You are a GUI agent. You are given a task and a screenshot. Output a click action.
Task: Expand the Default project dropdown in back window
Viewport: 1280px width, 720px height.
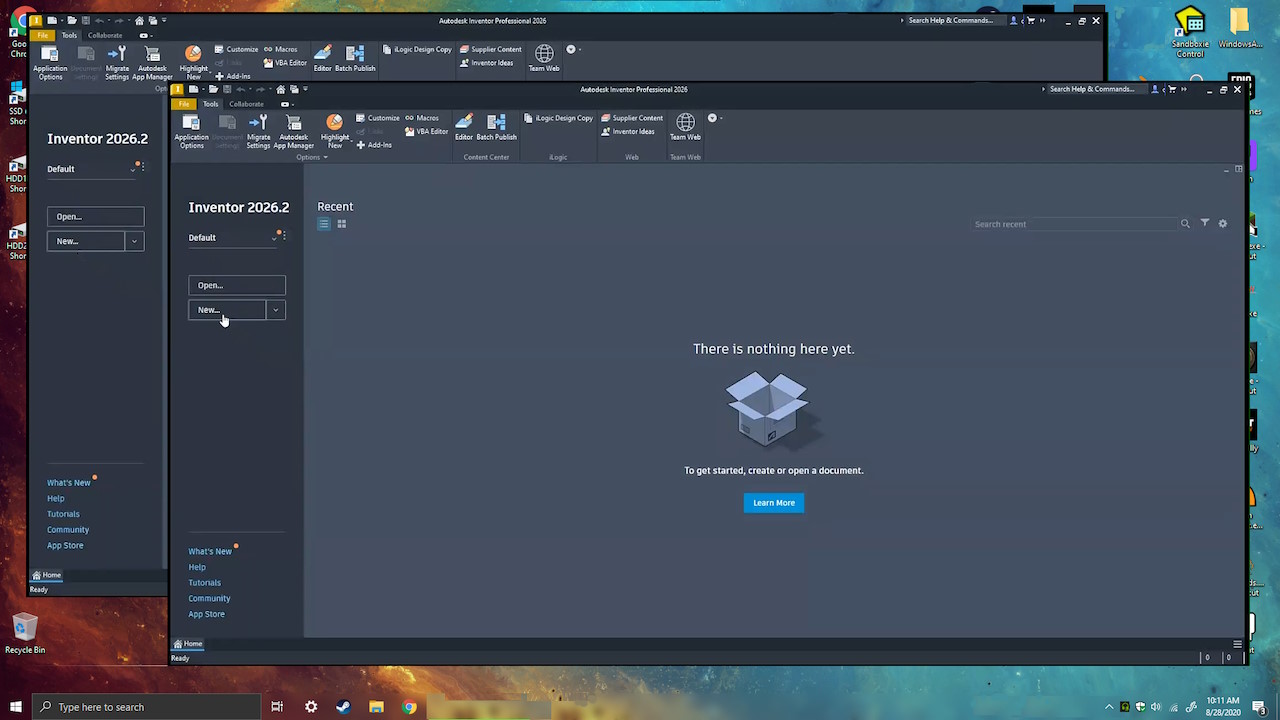(x=132, y=169)
